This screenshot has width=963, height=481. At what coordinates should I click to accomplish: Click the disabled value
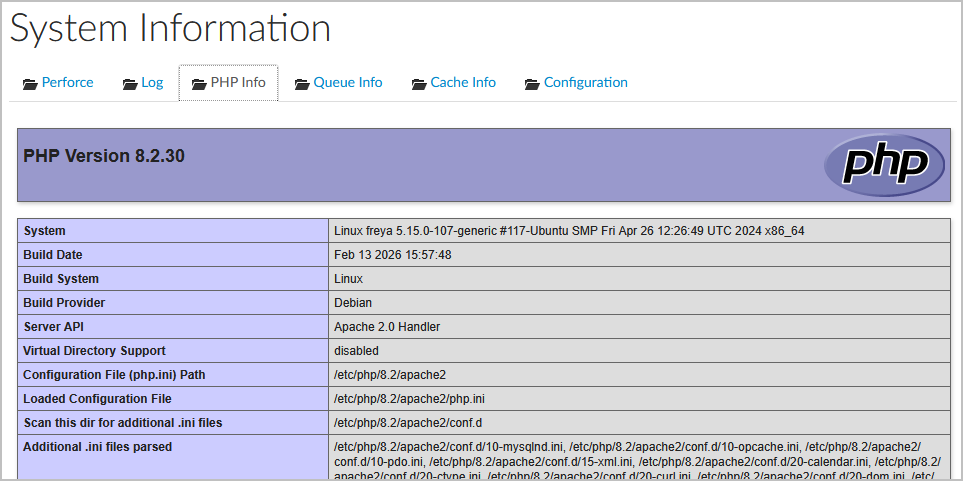[x=356, y=351]
